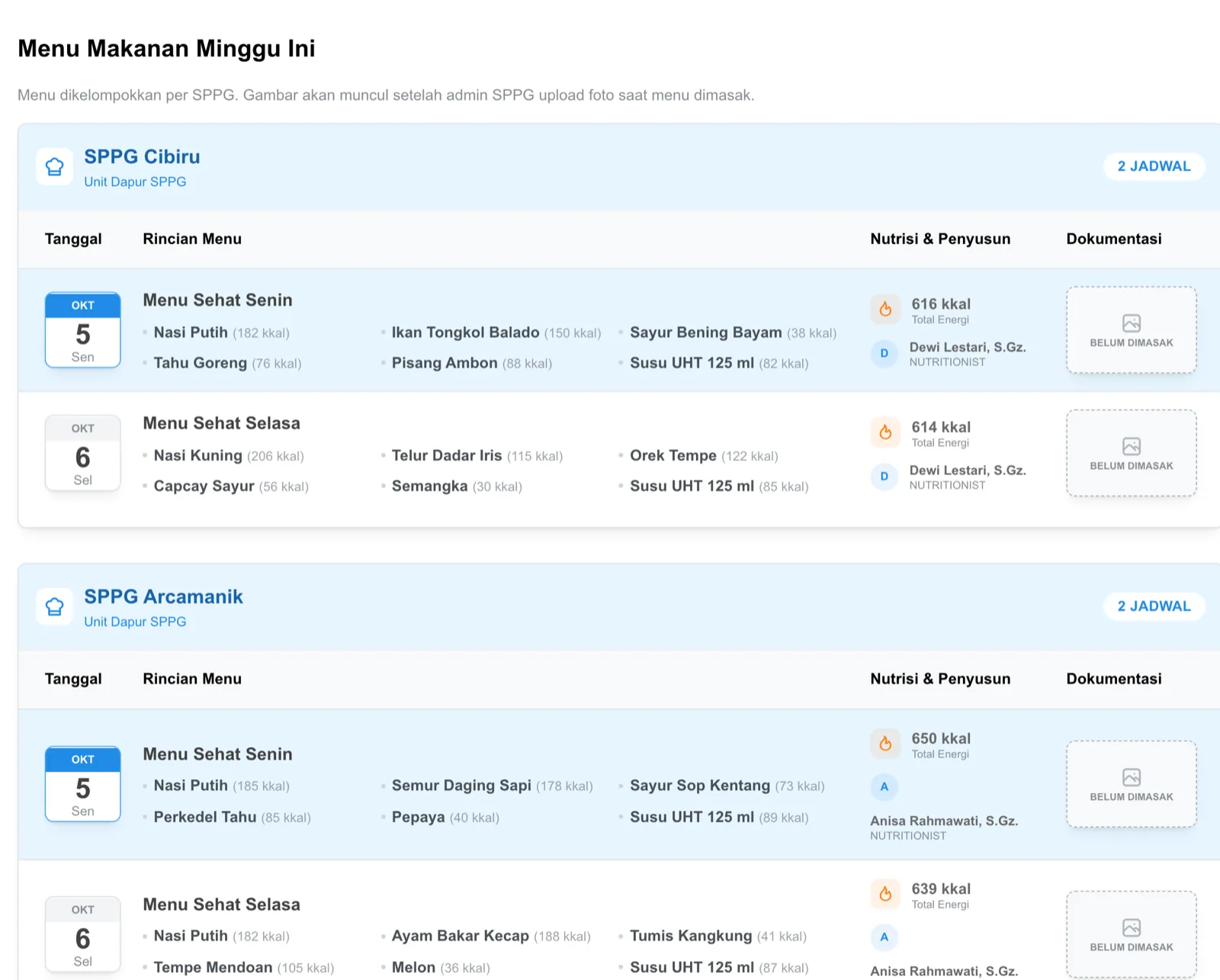Click the 2 JADWAL badge for SPPG Arcamanik
This screenshot has height=980, width=1220.
1154,606
